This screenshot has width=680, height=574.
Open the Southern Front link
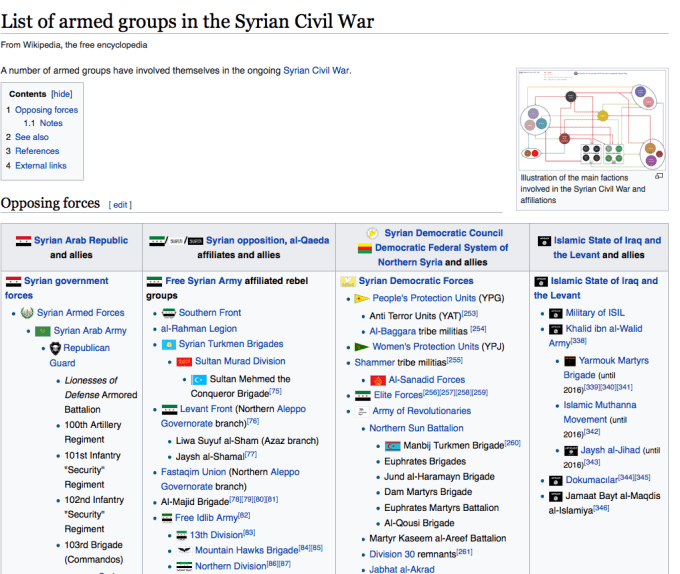tap(209, 313)
